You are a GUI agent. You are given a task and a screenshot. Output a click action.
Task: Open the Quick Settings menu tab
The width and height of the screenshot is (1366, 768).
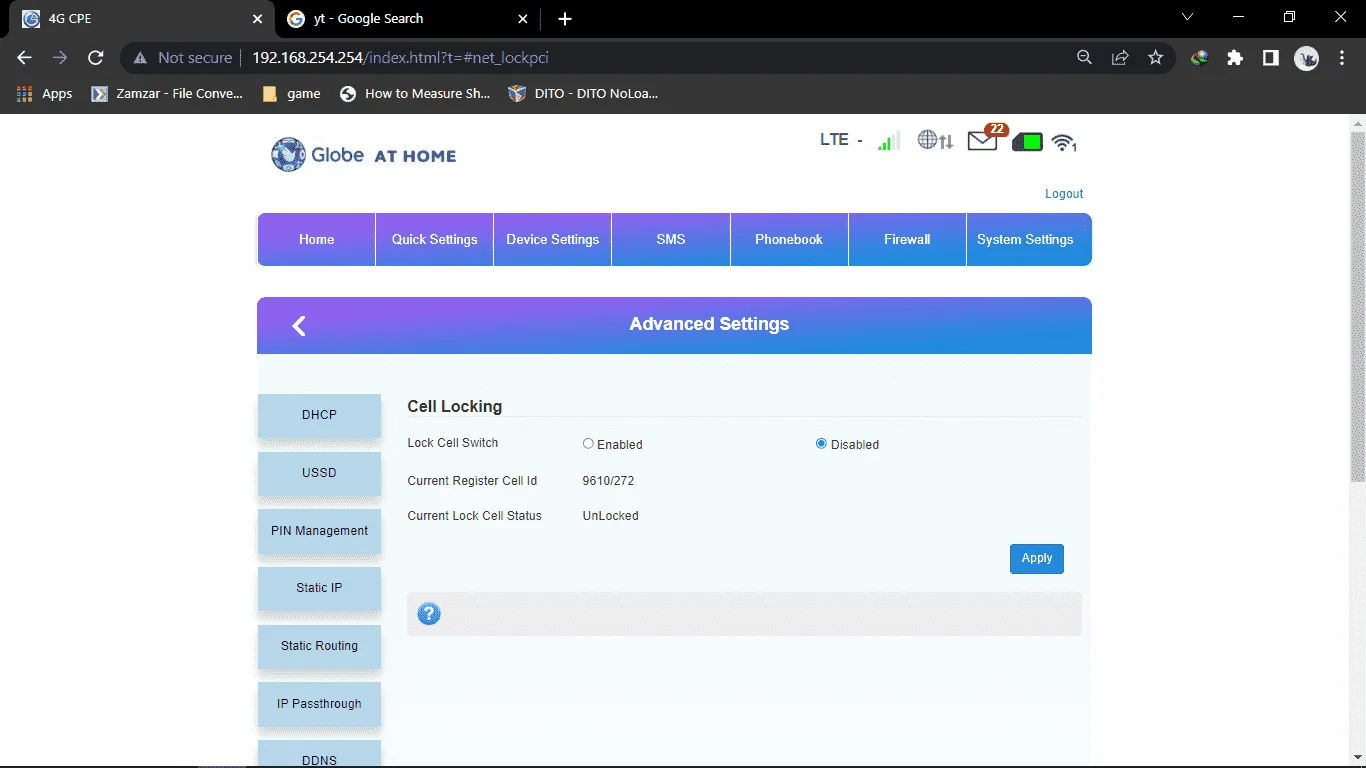tap(434, 240)
